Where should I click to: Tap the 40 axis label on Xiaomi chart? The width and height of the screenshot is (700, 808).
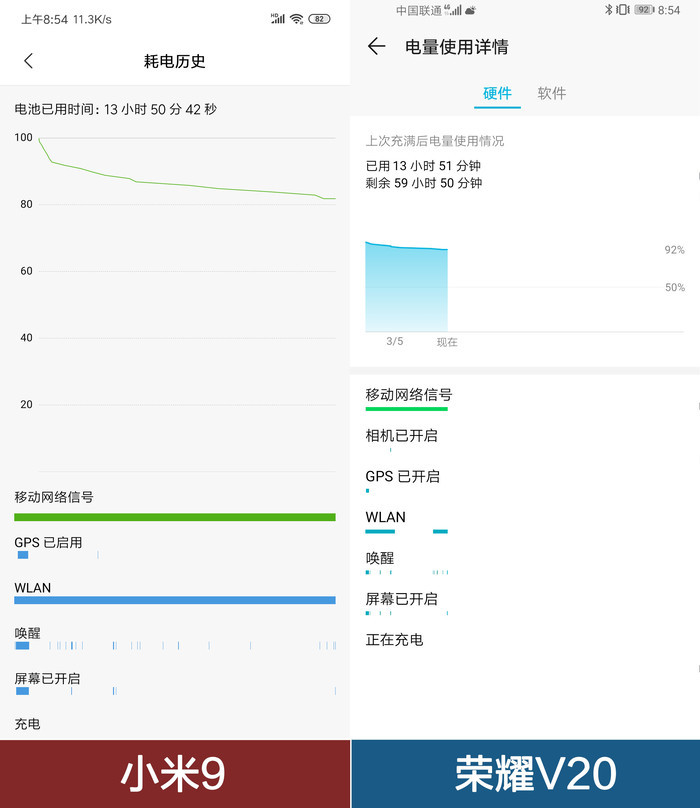click(x=26, y=338)
